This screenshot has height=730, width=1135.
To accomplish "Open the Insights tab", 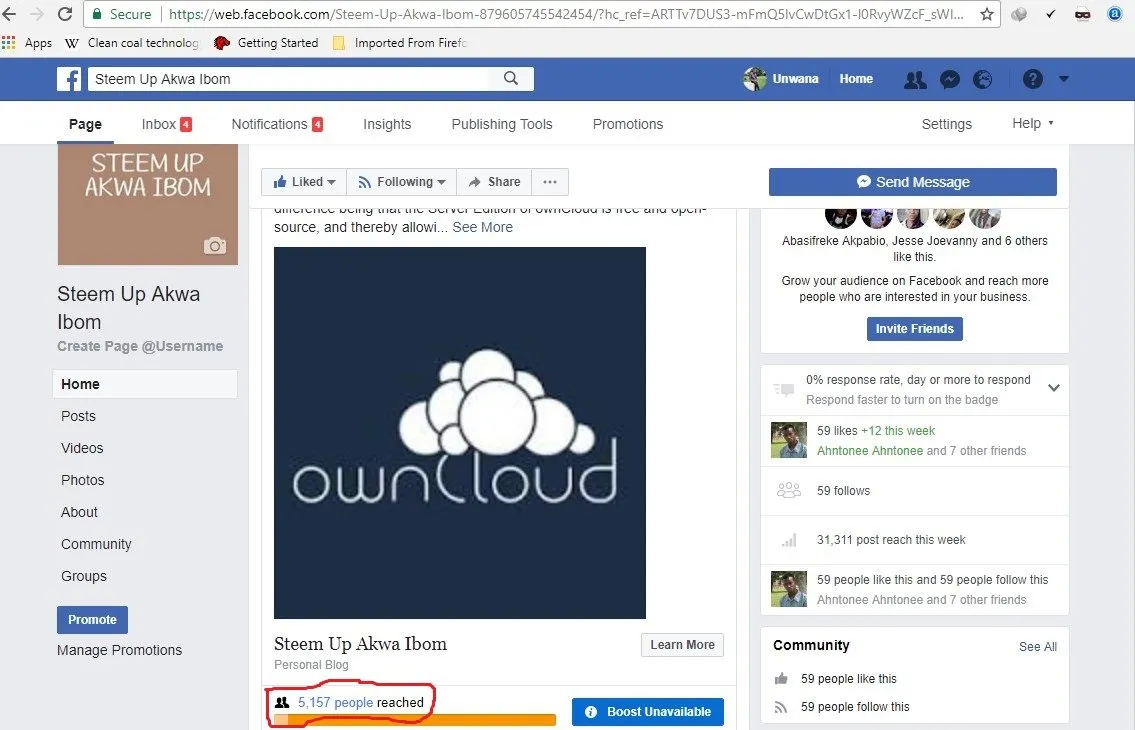I will (387, 124).
